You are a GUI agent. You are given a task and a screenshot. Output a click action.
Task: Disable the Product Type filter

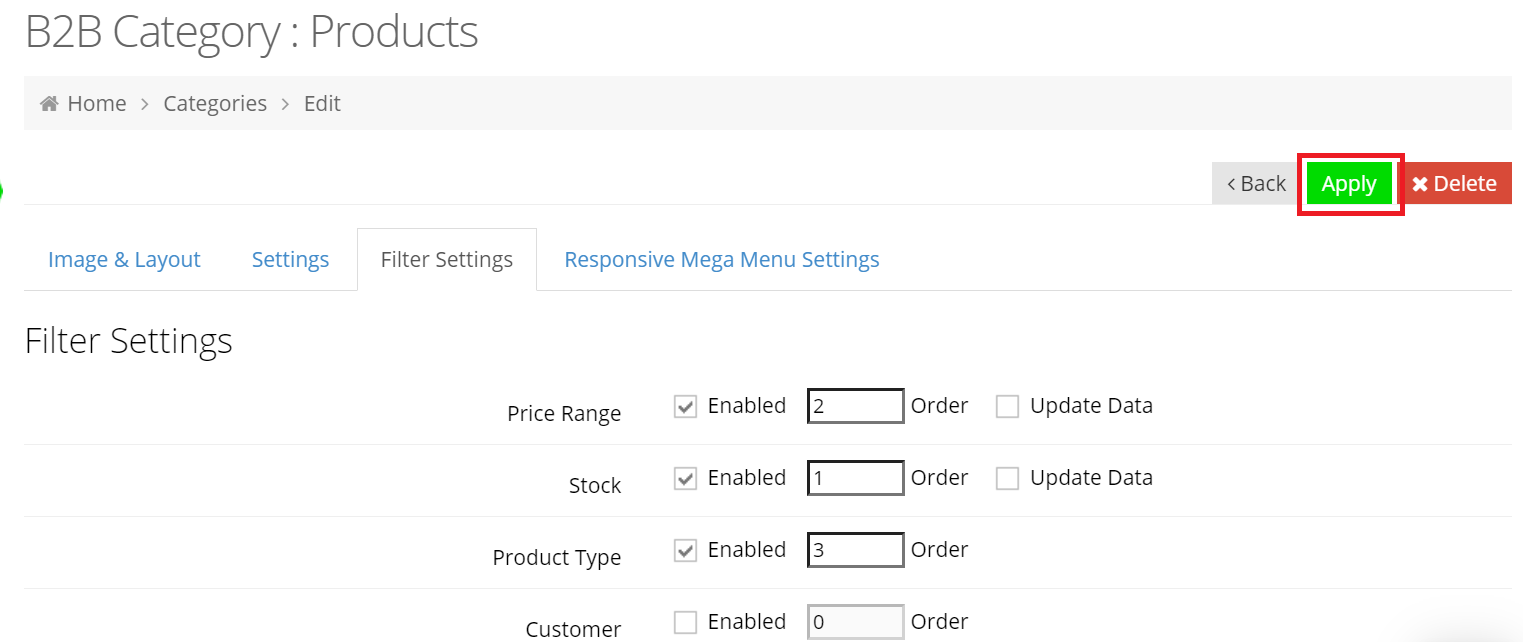[x=685, y=549]
